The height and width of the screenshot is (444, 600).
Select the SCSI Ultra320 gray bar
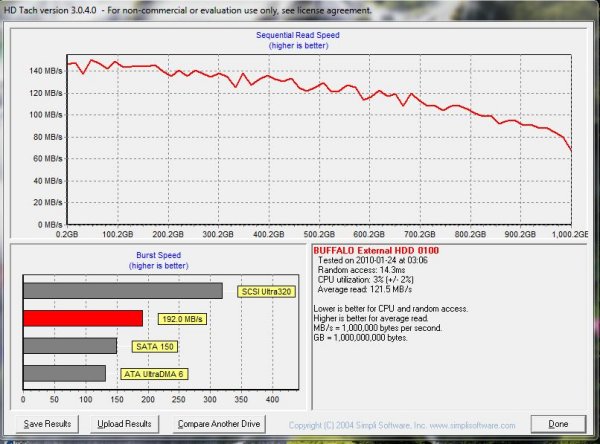point(123,291)
